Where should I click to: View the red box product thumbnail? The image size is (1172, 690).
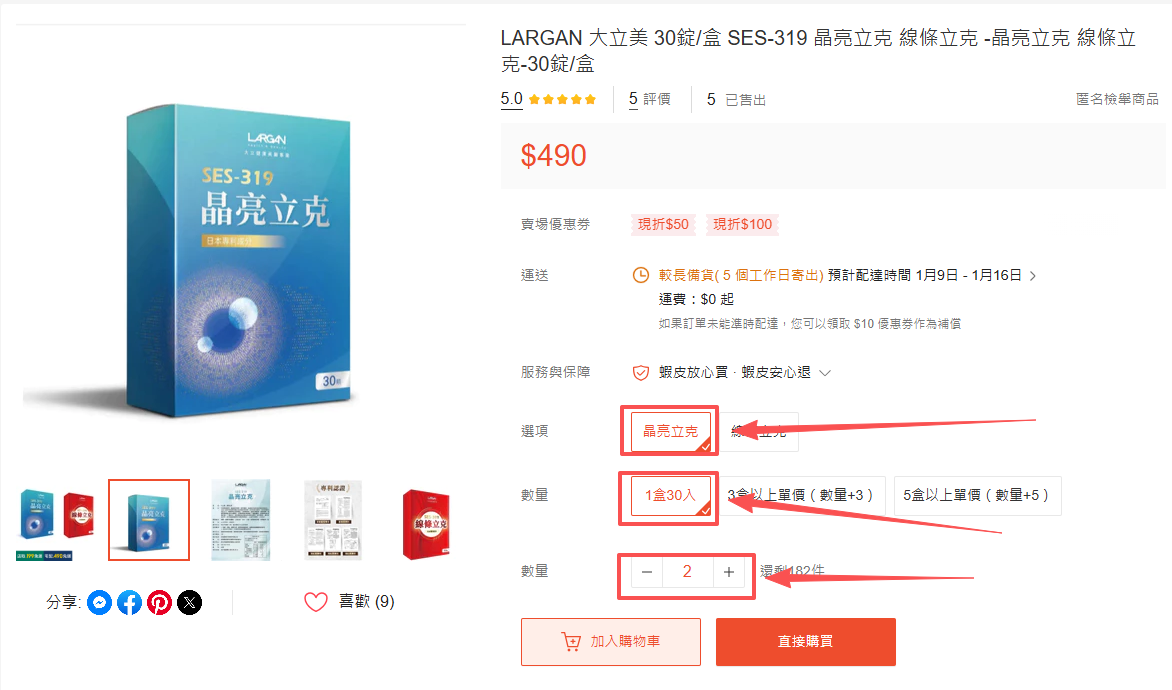coord(426,524)
